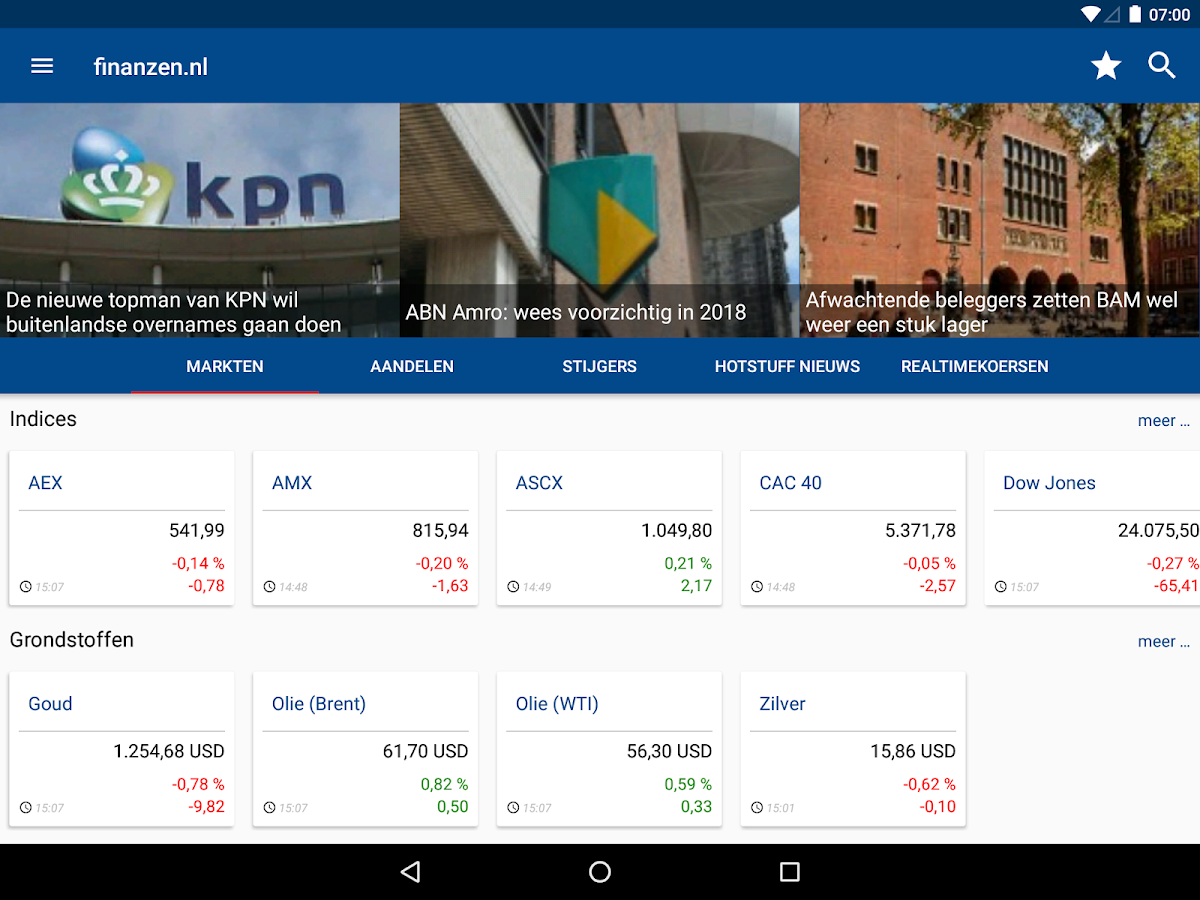
Task: Tap the Grondstoffen section heading
Action: pos(72,640)
